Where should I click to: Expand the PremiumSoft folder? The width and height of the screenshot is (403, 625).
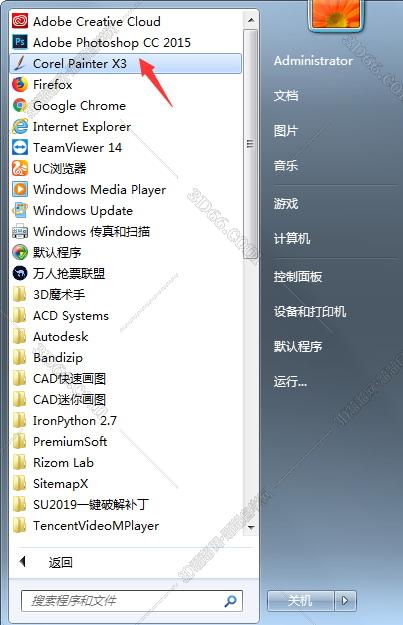(x=60, y=442)
